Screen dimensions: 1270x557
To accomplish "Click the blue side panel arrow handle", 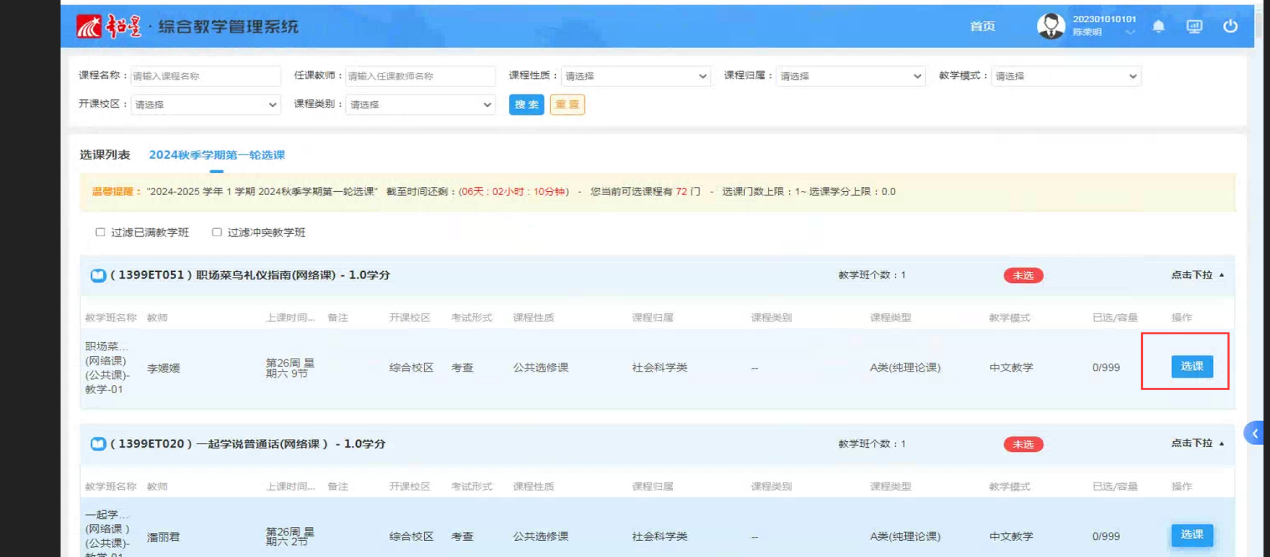I will tap(1255, 433).
